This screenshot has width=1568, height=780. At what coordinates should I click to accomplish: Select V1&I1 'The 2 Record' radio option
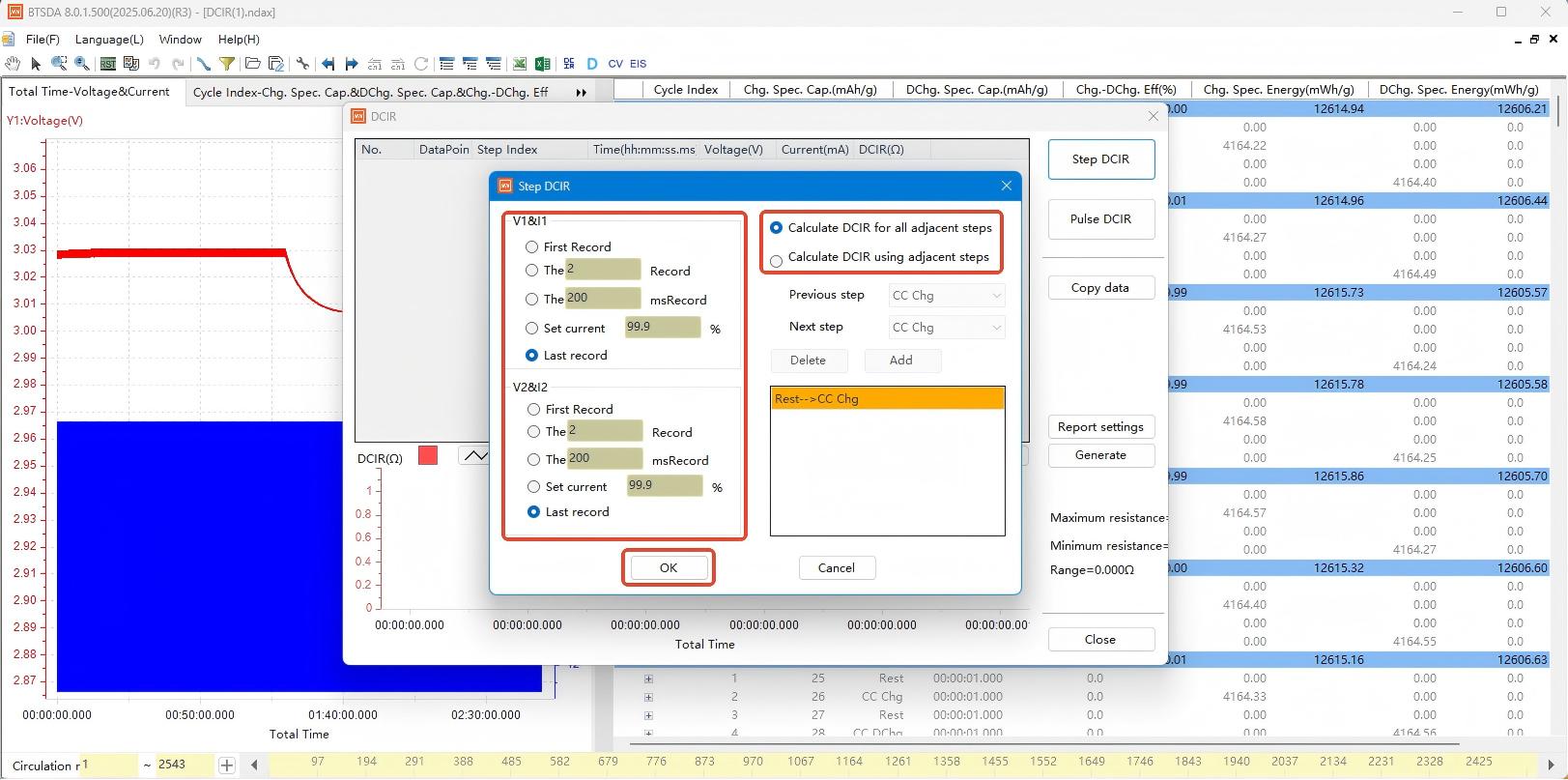pos(531,271)
